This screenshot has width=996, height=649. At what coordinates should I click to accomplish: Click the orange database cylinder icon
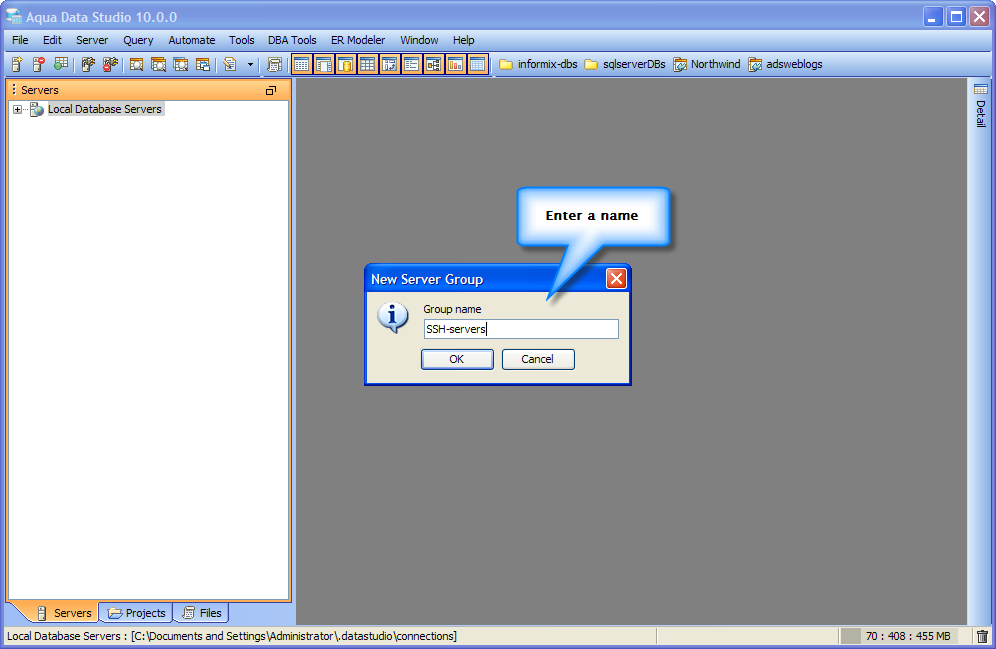tap(346, 64)
